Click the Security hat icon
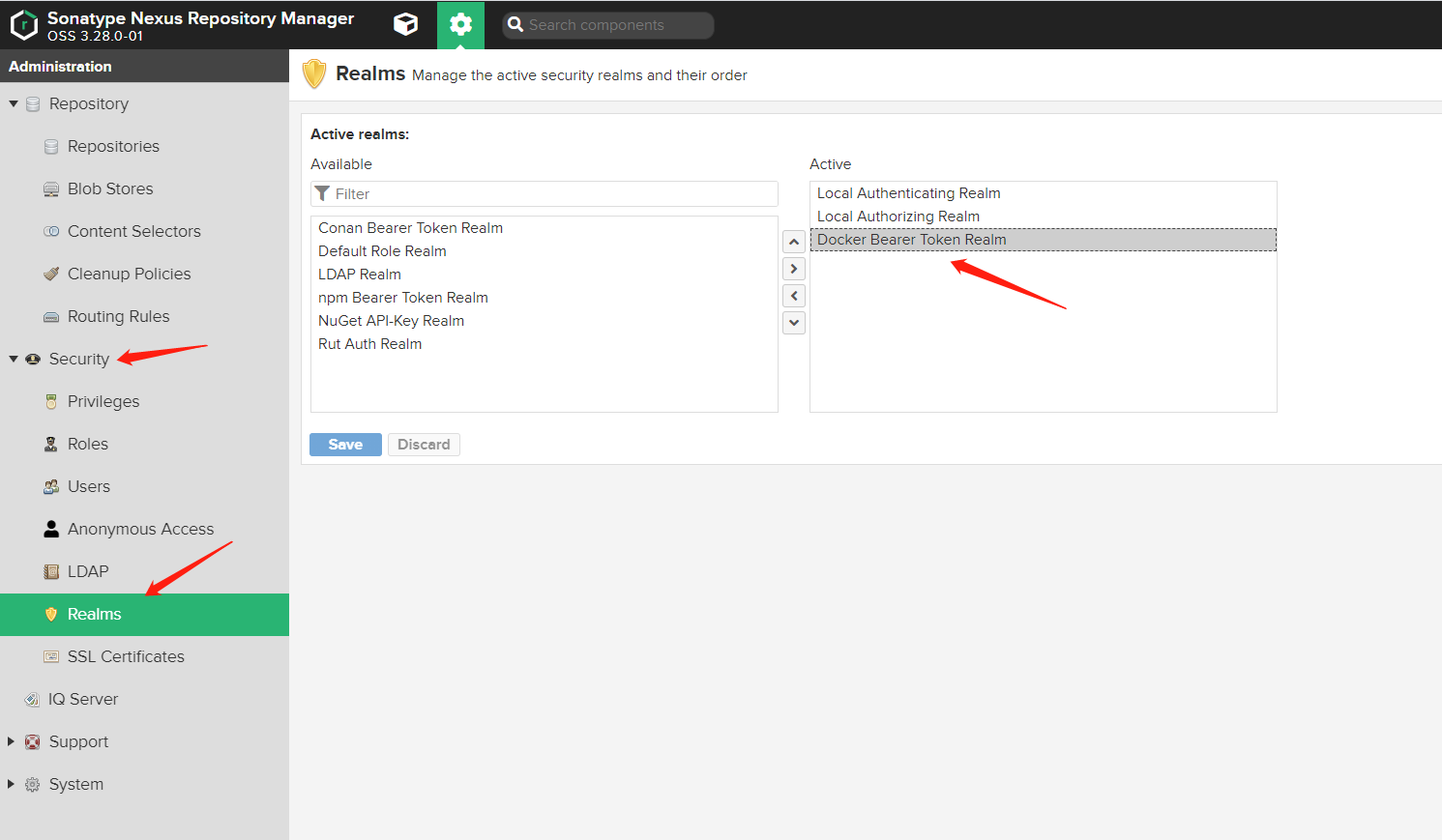This screenshot has width=1442, height=840. (x=33, y=359)
